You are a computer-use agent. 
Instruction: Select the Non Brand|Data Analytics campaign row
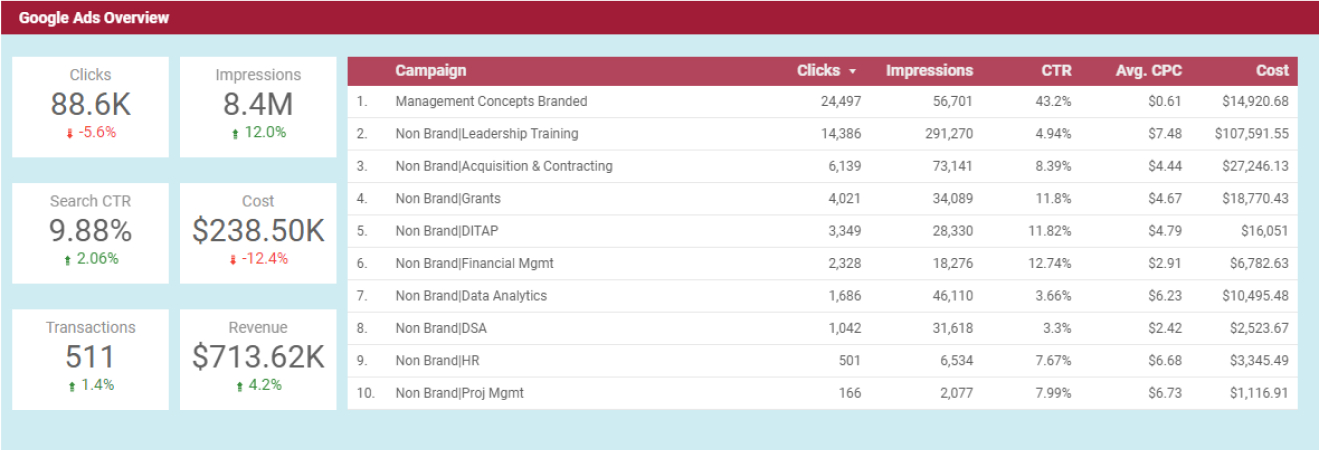(822, 296)
